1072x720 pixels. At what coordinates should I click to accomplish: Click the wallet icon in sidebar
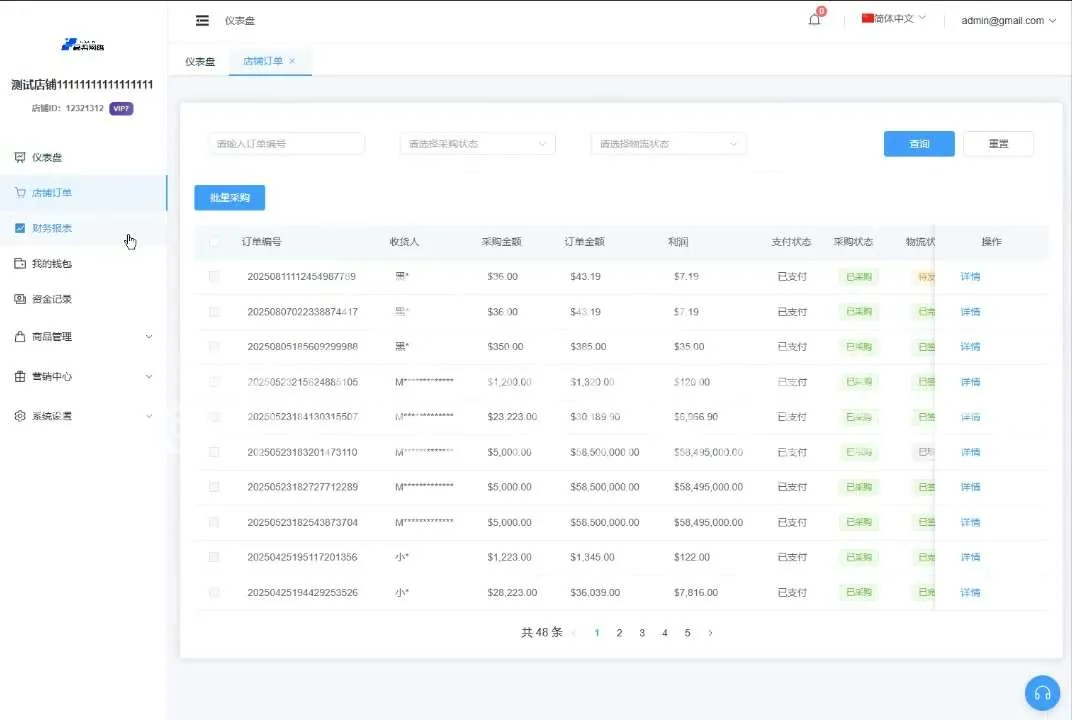20,264
